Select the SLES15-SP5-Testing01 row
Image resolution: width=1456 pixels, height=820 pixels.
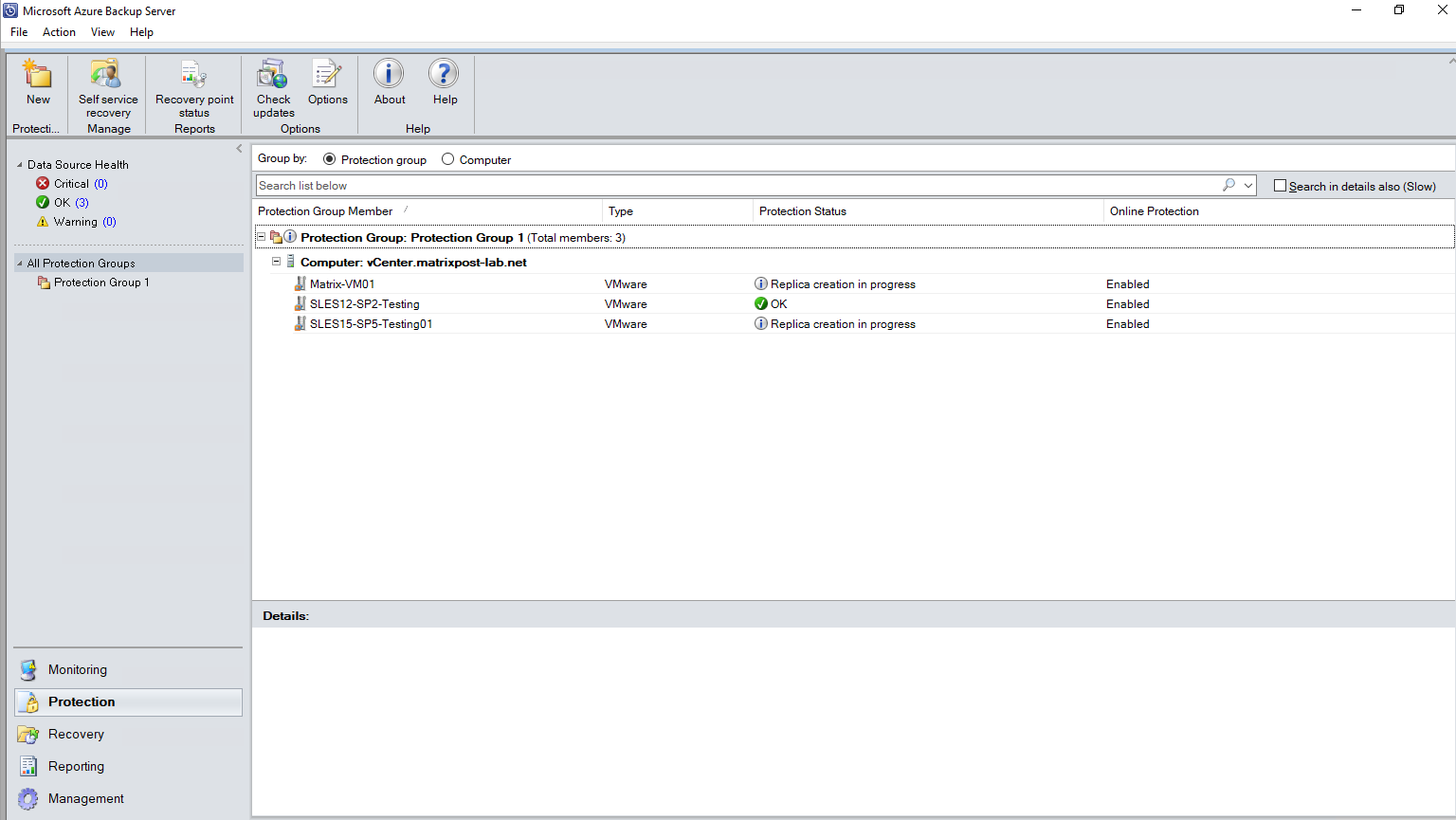coord(853,323)
